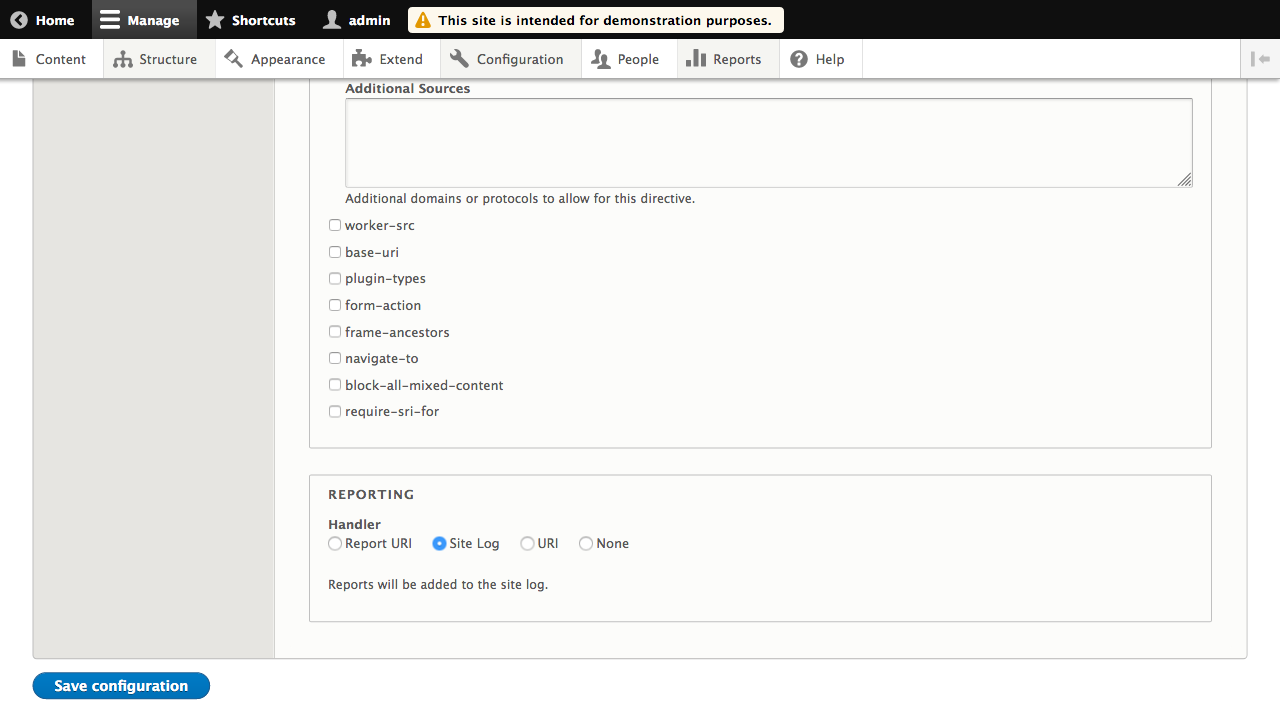Click 'Reports will be added to the site log.'
Image resolution: width=1280 pixels, height=720 pixels.
tap(438, 584)
